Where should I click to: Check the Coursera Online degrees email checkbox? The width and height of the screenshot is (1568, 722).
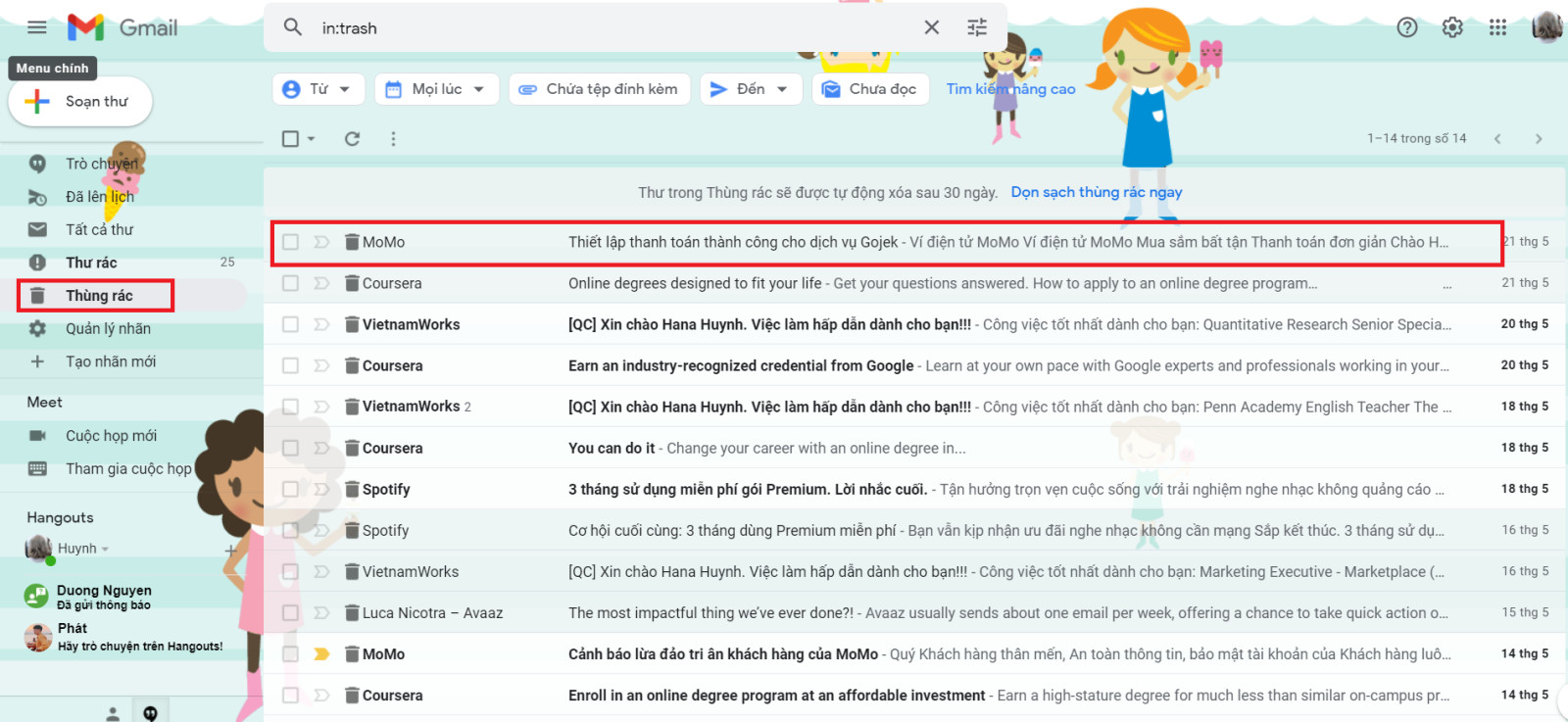pyautogui.click(x=290, y=283)
